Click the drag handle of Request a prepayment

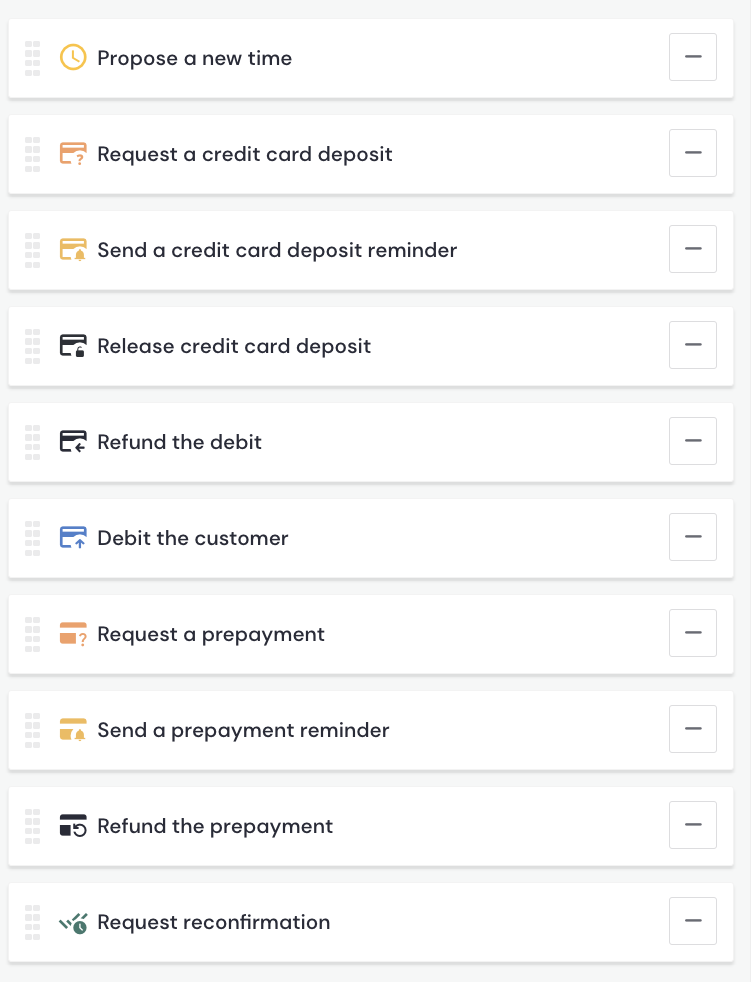coord(32,634)
